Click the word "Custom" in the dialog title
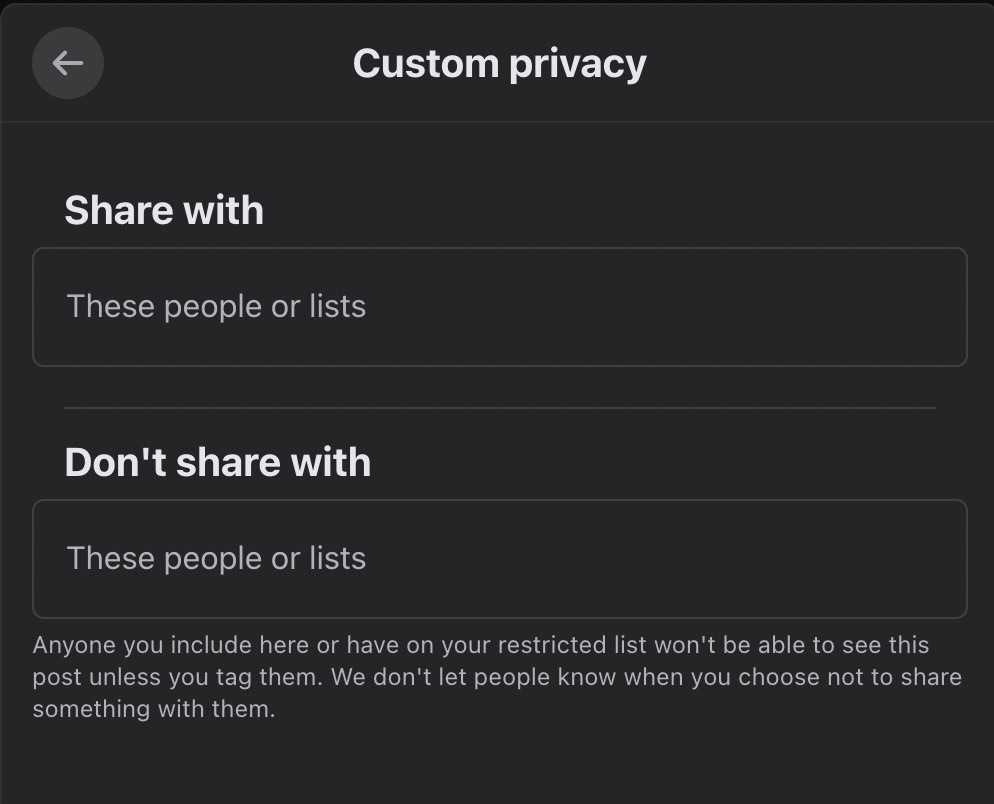This screenshot has height=804, width=994. point(425,64)
